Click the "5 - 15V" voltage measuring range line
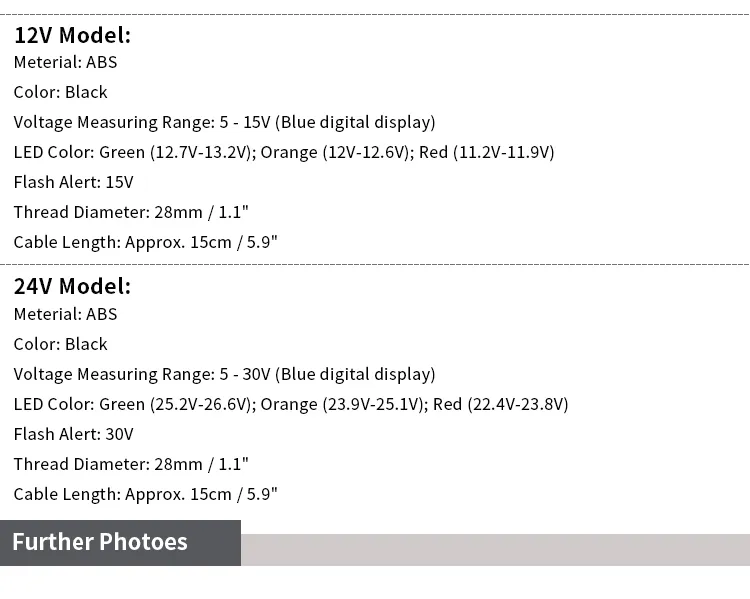The height and width of the screenshot is (599, 750). pyautogui.click(x=224, y=122)
